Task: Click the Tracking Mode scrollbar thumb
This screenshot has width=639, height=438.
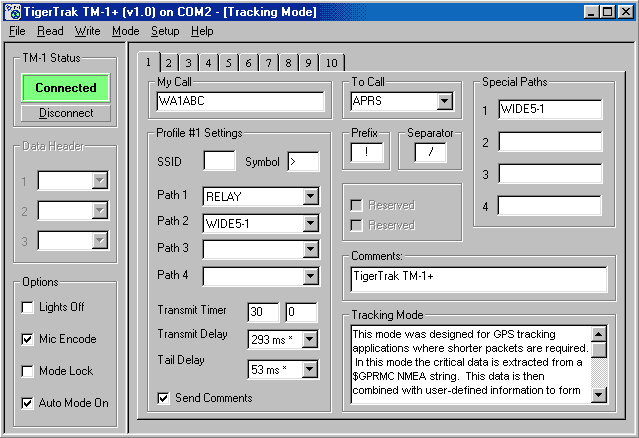Action: (599, 350)
